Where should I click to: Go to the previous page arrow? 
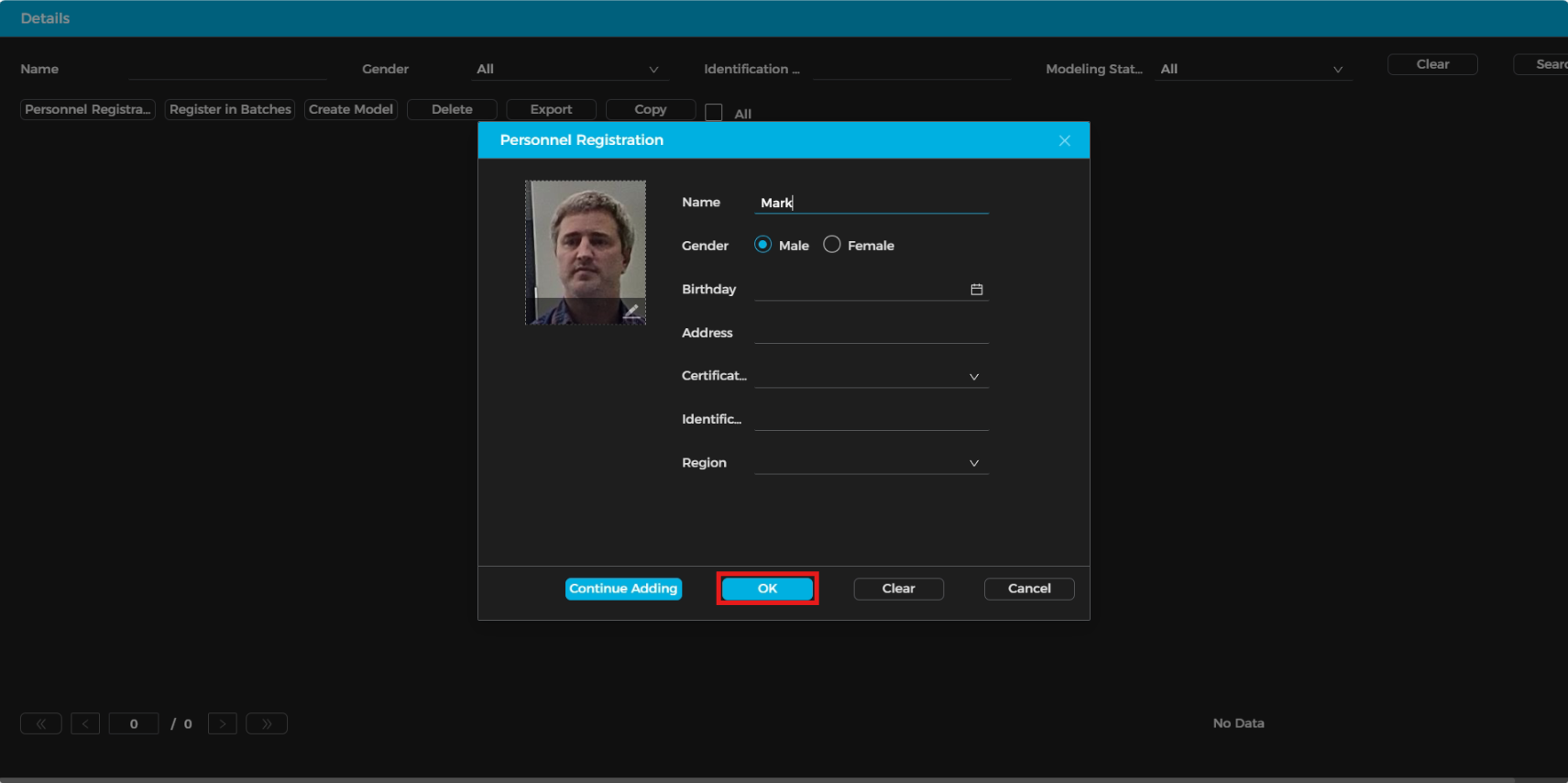pyautogui.click(x=85, y=723)
